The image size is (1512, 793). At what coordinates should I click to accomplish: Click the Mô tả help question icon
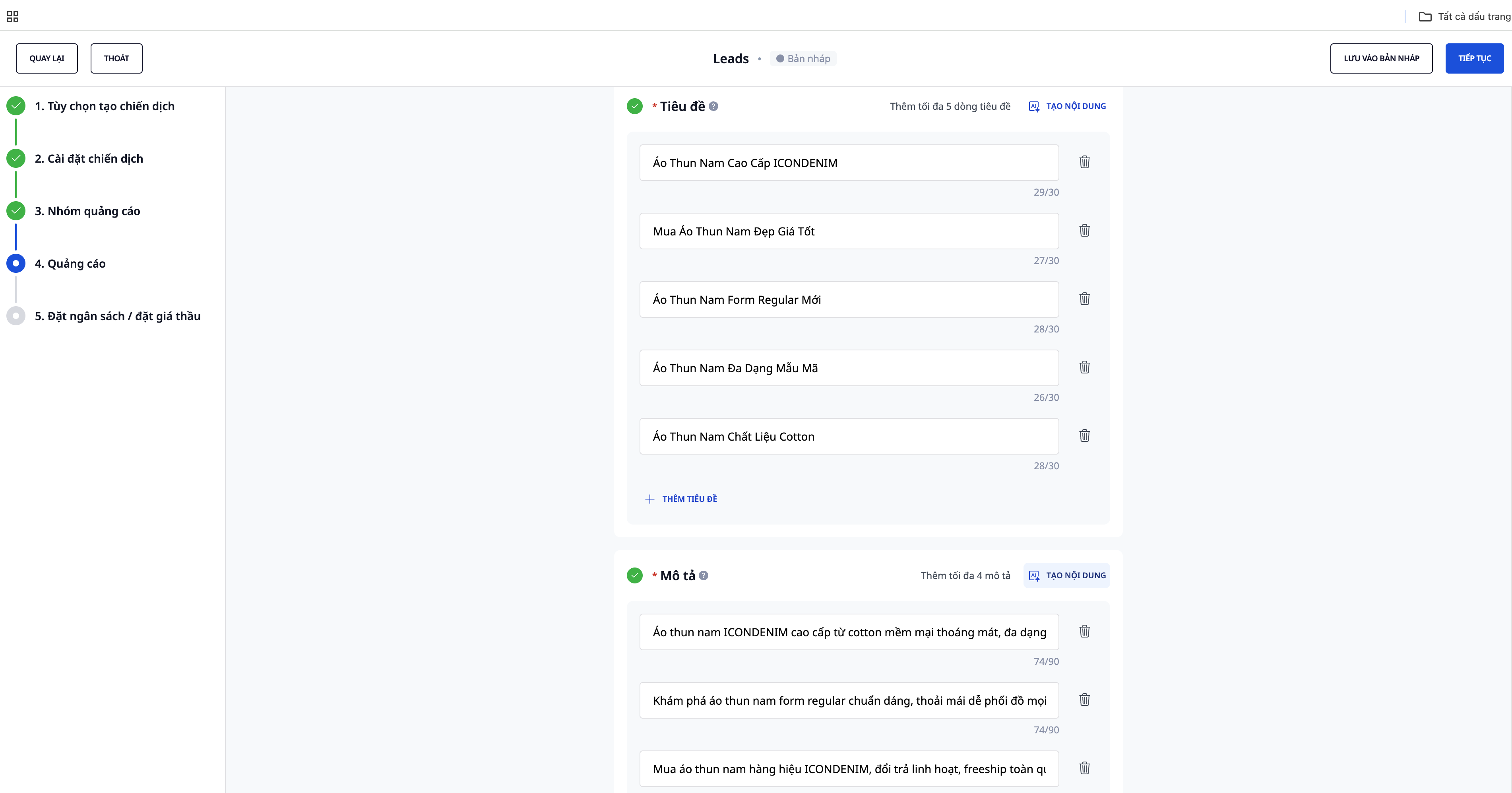click(703, 575)
